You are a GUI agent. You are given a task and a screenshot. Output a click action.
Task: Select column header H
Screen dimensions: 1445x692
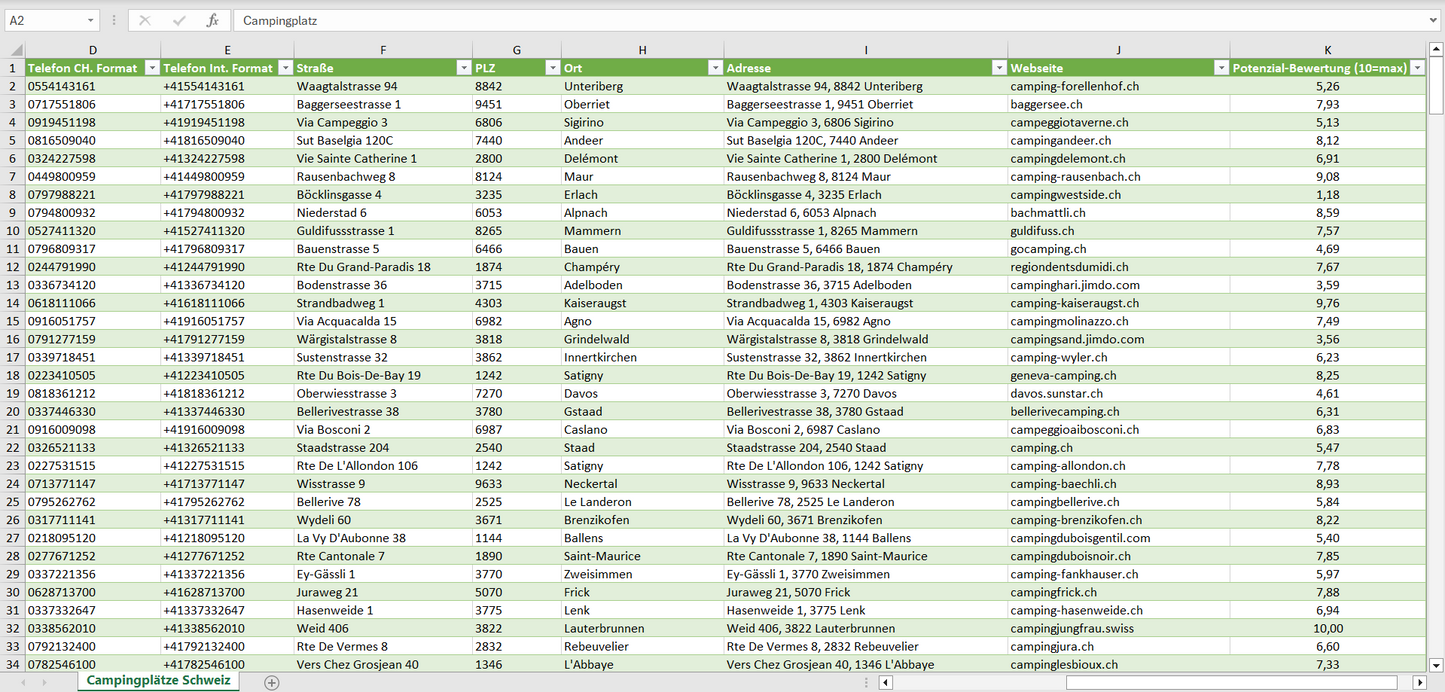[642, 50]
